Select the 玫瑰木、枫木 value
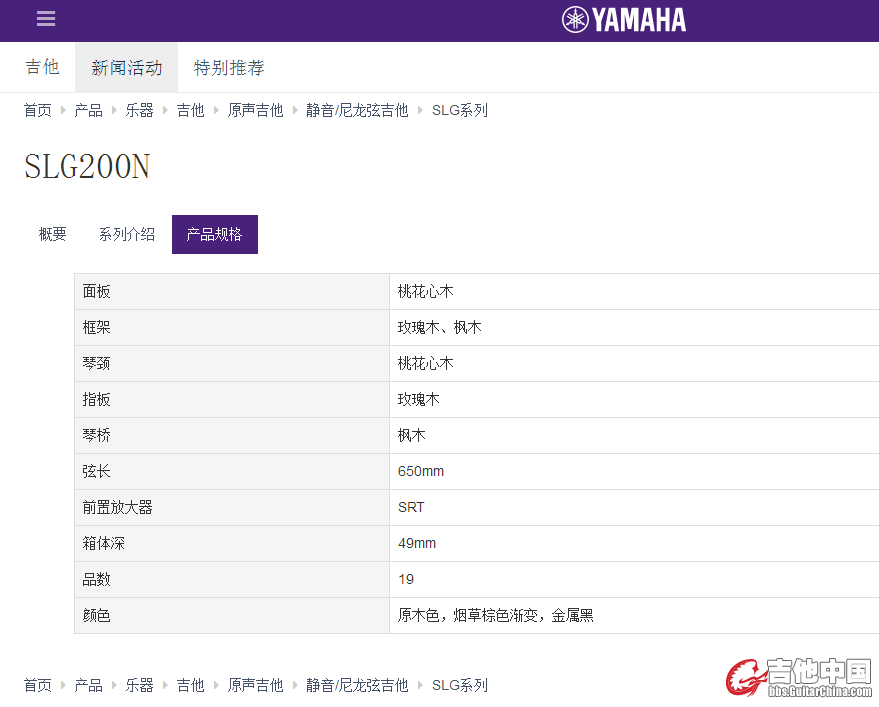 point(440,327)
